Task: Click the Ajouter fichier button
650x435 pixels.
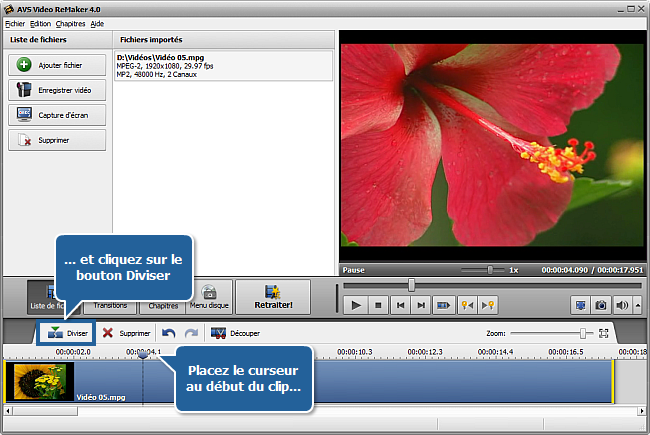Action: pyautogui.click(x=57, y=65)
